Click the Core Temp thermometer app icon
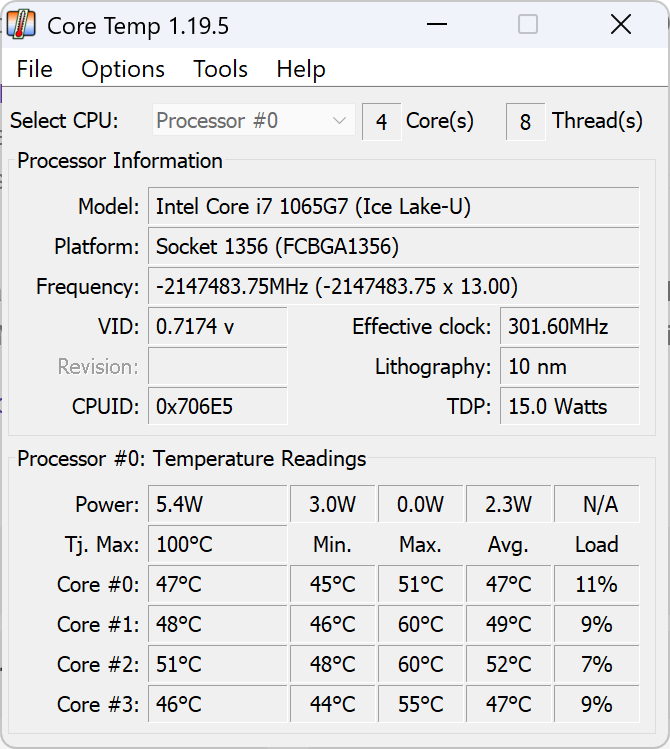This screenshot has height=749, width=670. tap(21, 24)
